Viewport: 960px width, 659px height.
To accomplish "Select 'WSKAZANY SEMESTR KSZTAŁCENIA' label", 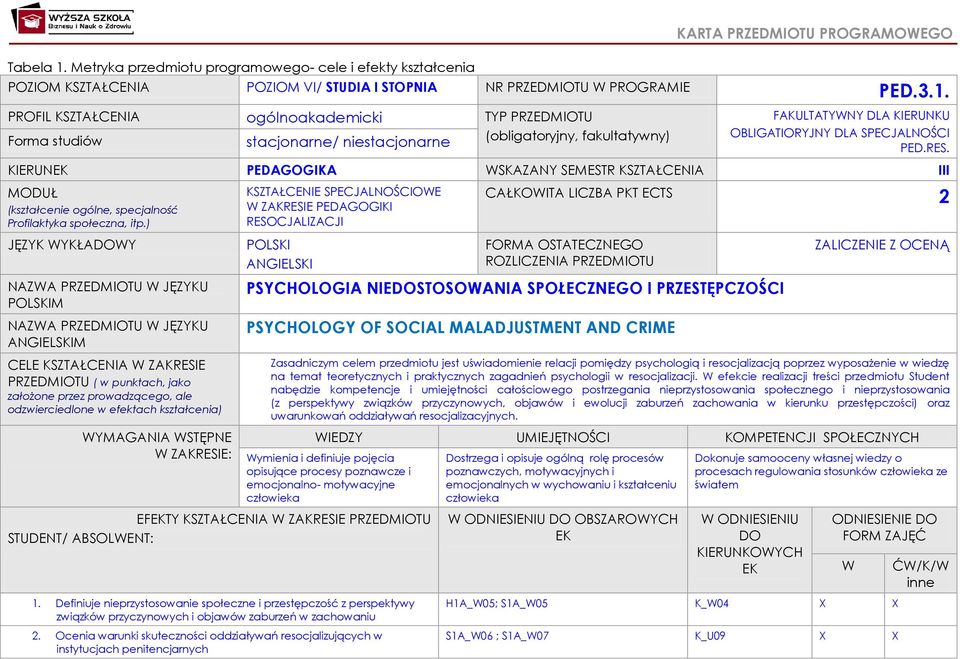I will click(594, 170).
